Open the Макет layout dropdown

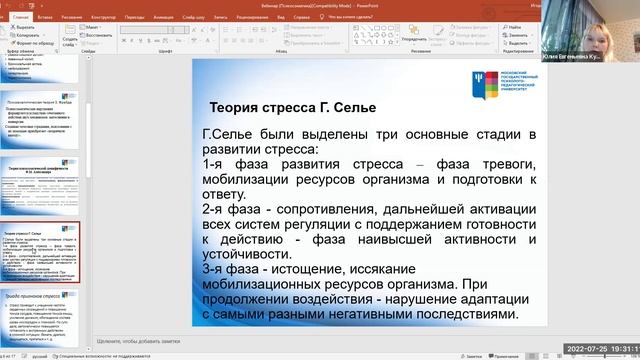(x=91, y=27)
